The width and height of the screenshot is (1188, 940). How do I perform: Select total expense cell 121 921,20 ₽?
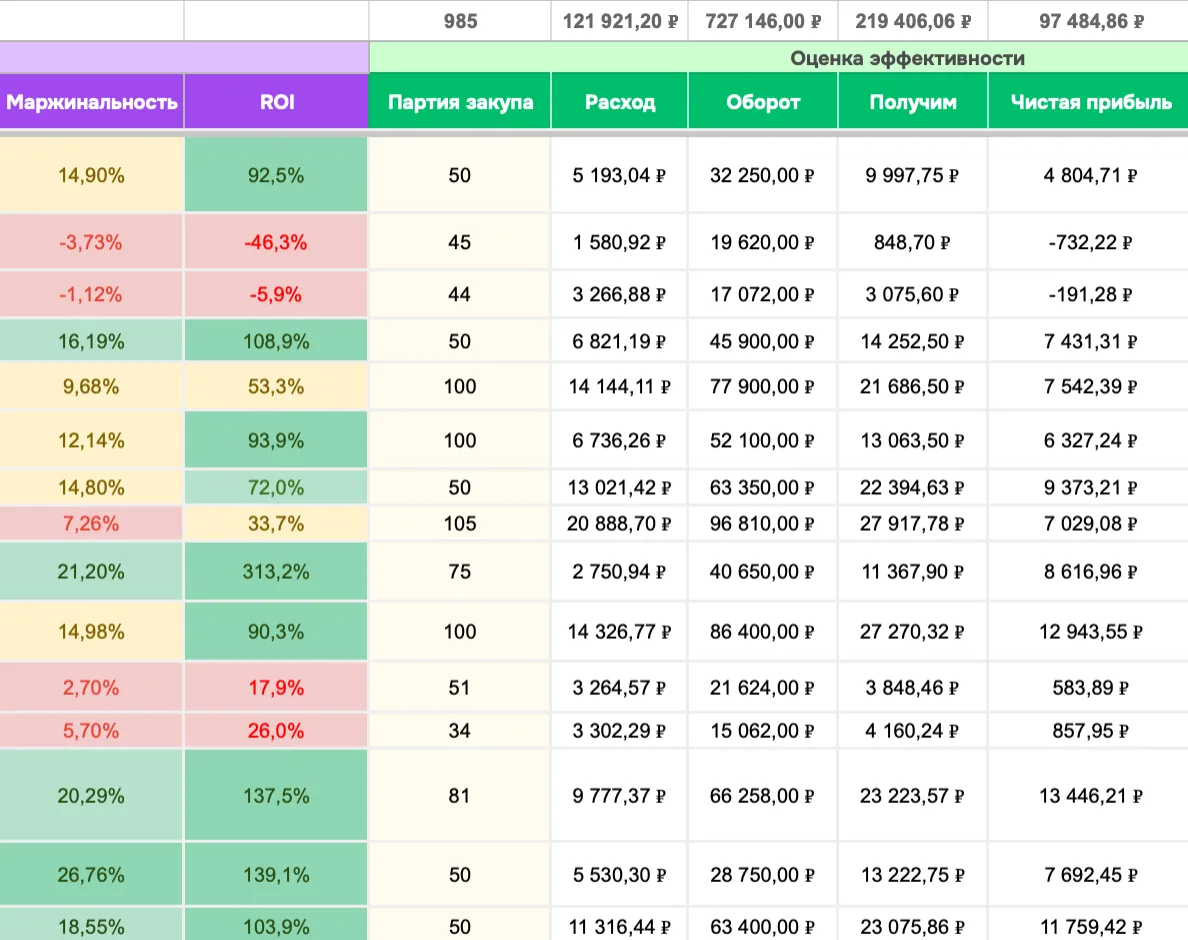coord(620,21)
